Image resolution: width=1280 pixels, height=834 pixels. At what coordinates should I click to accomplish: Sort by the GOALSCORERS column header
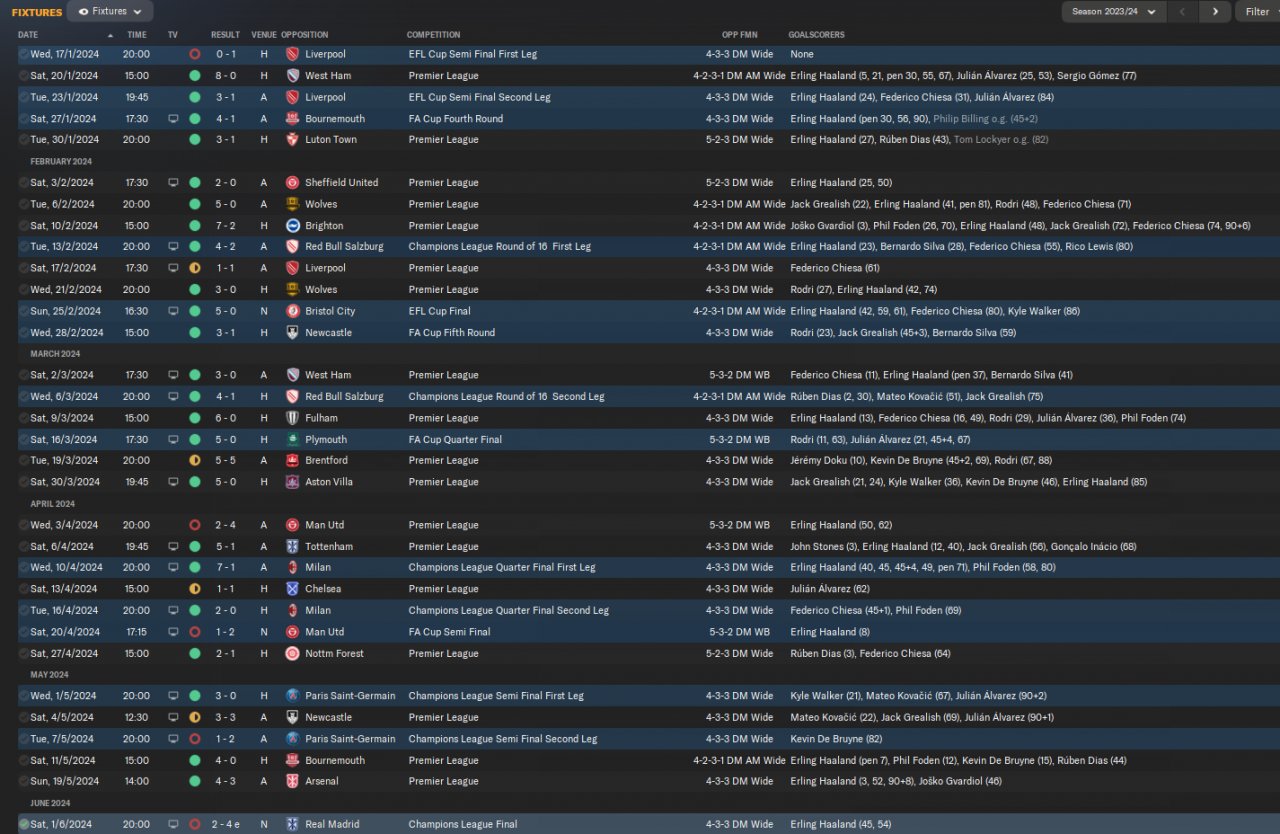816,35
